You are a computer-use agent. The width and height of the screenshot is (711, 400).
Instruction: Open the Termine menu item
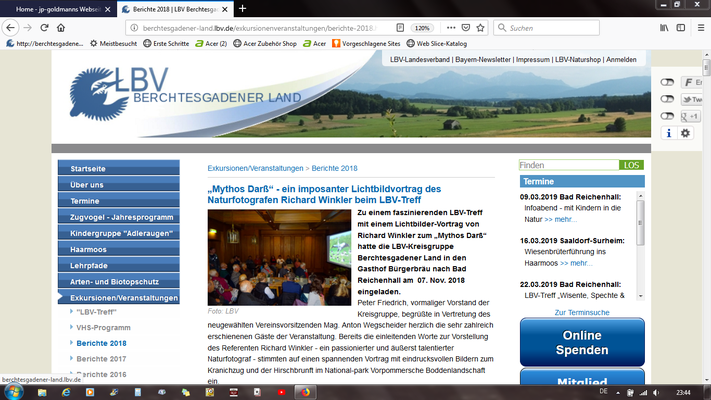click(119, 201)
